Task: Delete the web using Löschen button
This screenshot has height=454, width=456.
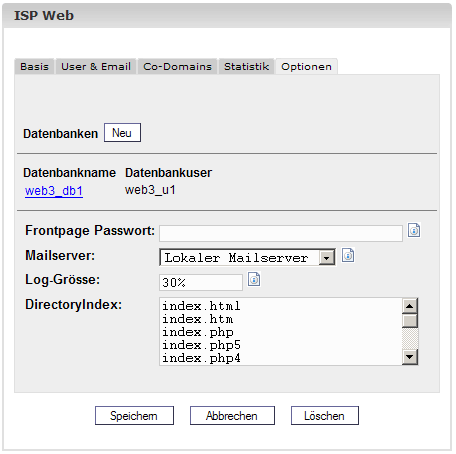Action: pyautogui.click(x=325, y=416)
